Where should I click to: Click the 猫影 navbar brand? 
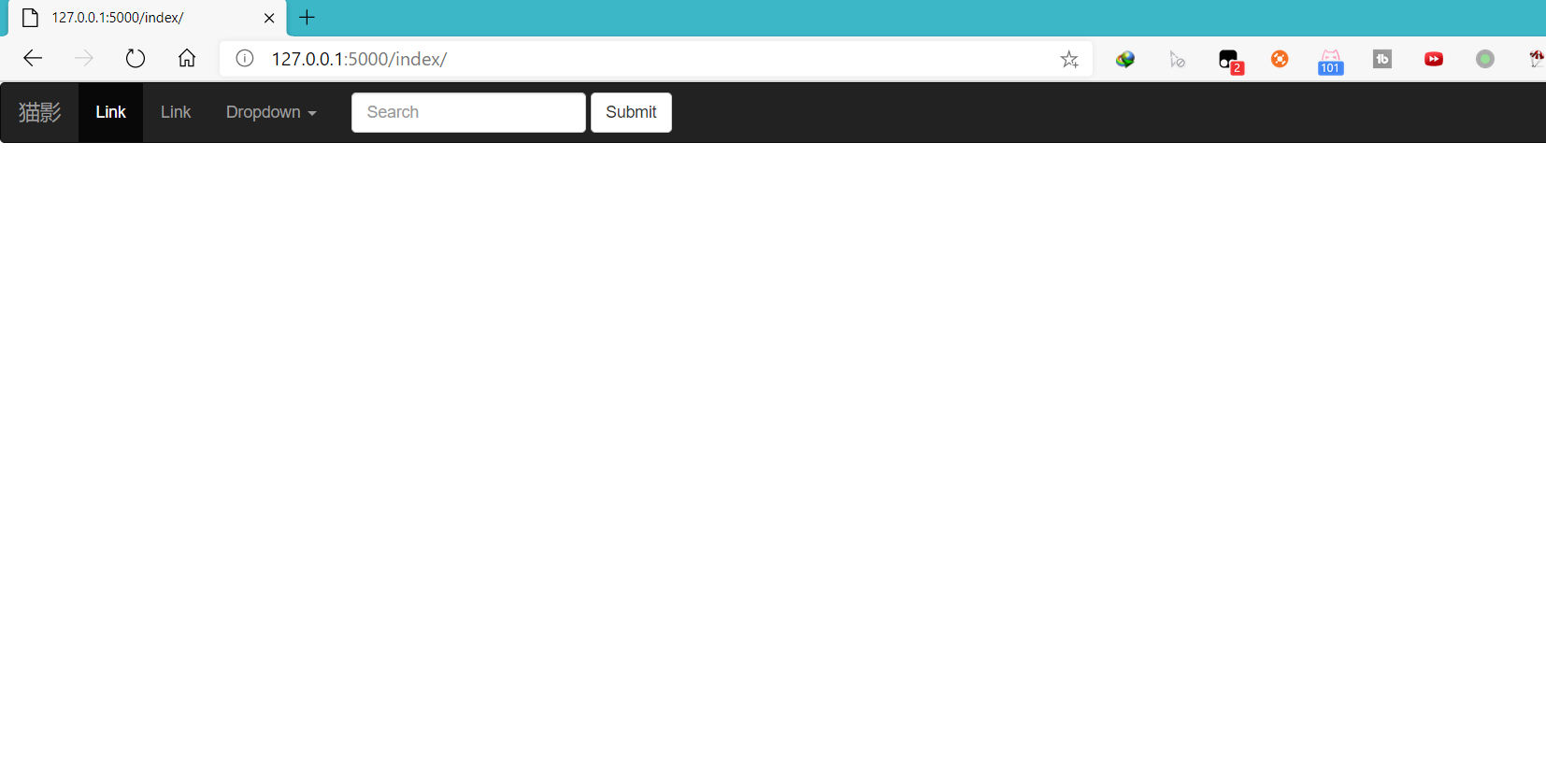point(39,112)
